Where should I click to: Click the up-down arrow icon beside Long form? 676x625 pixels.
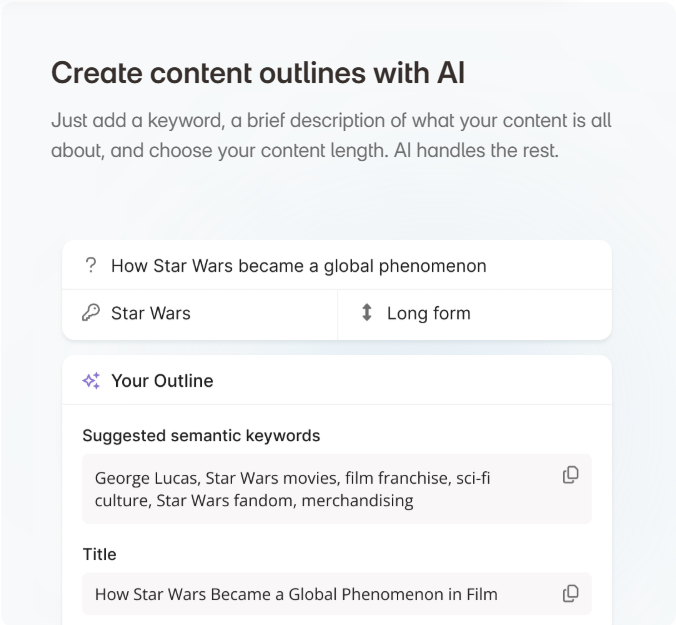367,313
